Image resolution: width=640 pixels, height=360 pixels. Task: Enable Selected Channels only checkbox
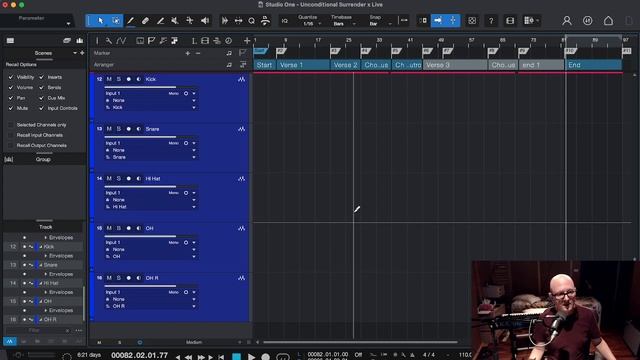11,125
